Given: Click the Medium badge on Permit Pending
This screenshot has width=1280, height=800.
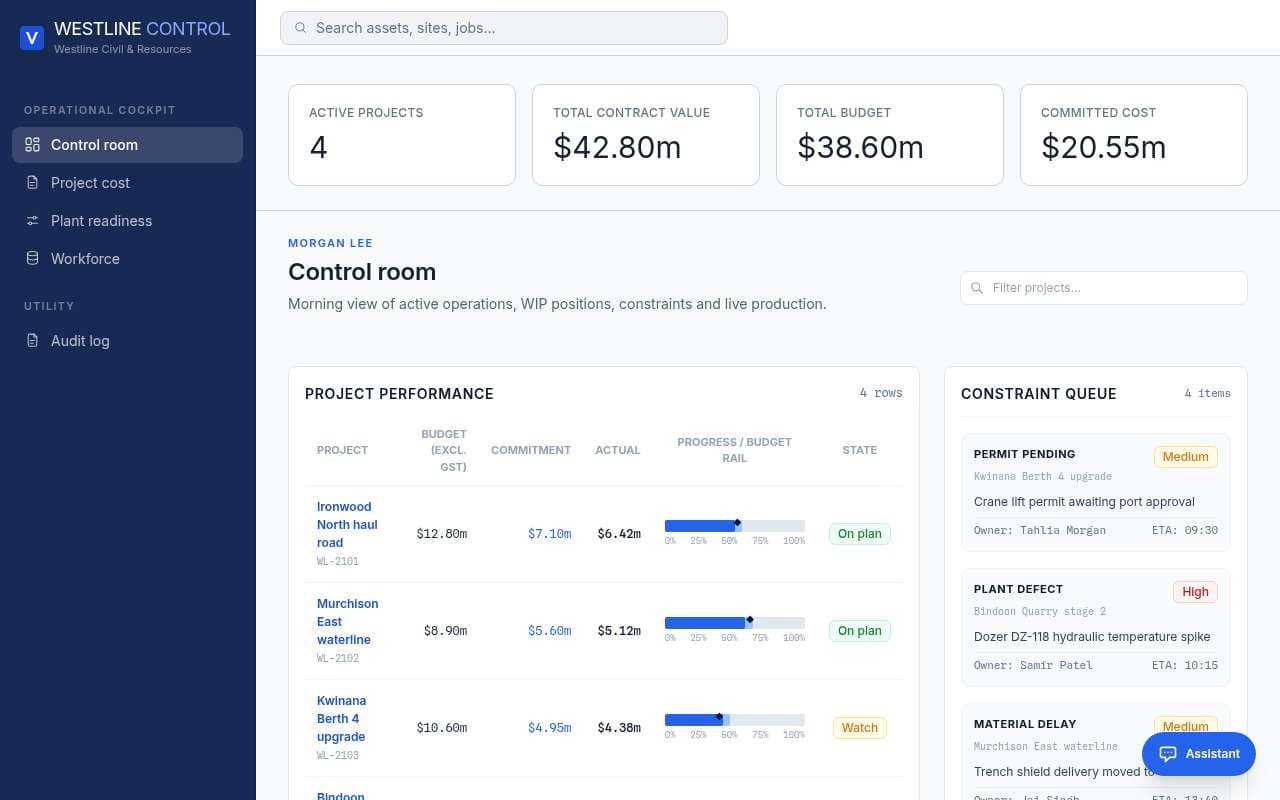Looking at the screenshot, I should click(x=1186, y=457).
